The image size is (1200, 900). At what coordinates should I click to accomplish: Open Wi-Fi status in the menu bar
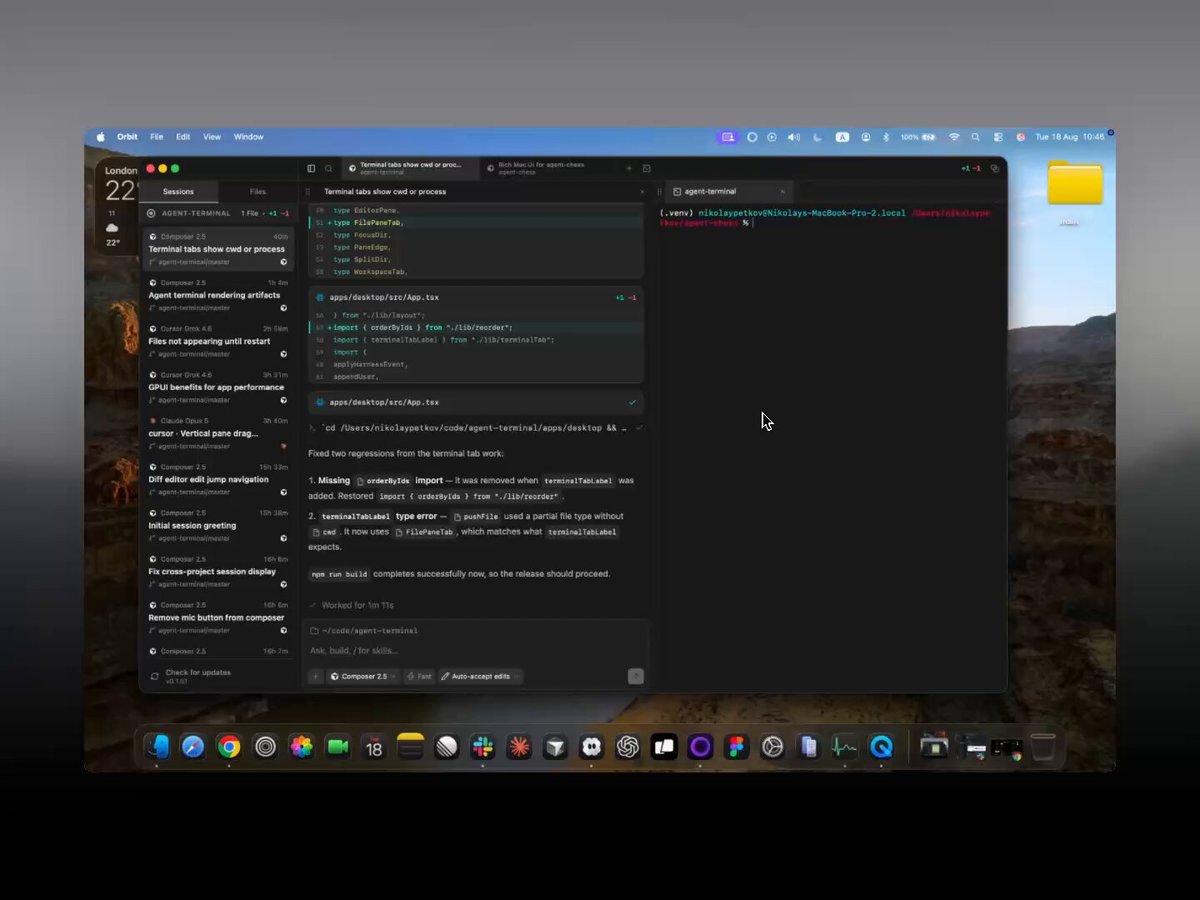(x=954, y=137)
